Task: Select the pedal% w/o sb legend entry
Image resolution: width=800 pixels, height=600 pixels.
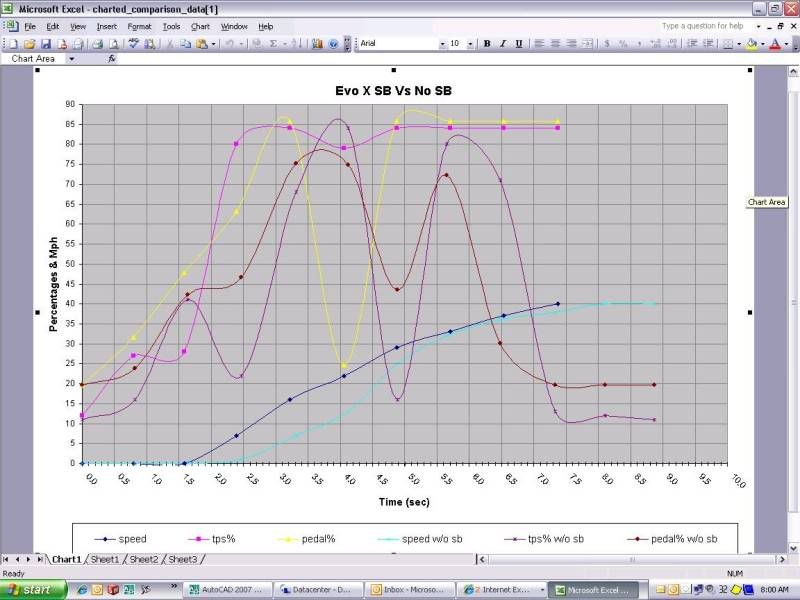Action: point(672,539)
